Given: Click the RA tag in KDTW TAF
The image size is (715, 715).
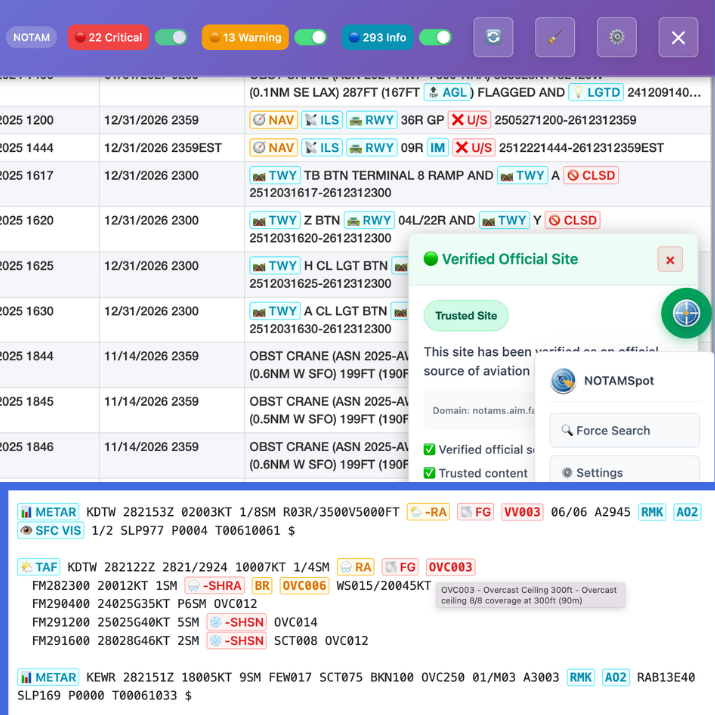Looking at the screenshot, I should click(356, 567).
